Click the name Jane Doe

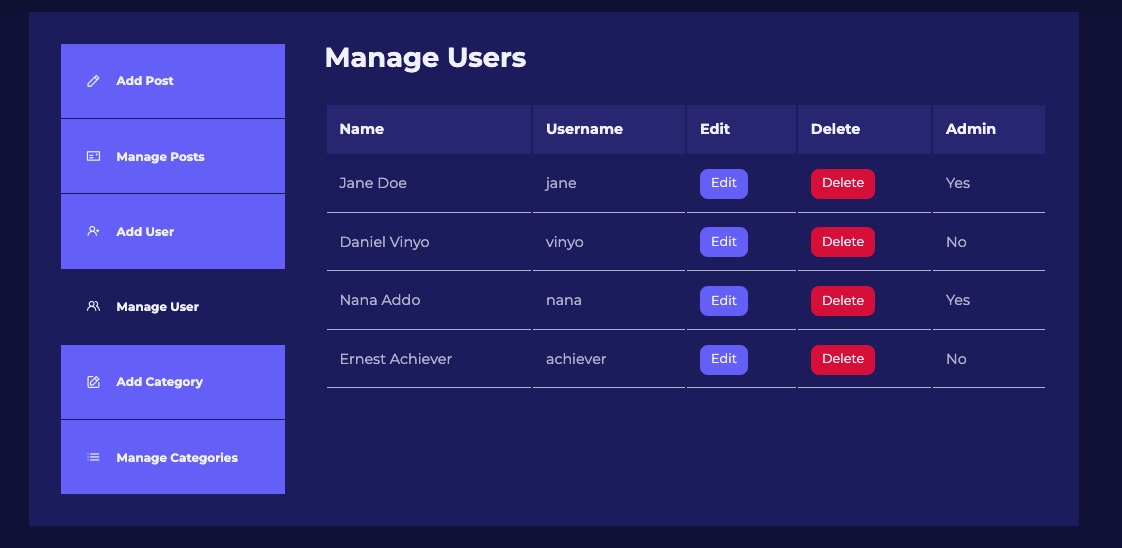pos(373,183)
